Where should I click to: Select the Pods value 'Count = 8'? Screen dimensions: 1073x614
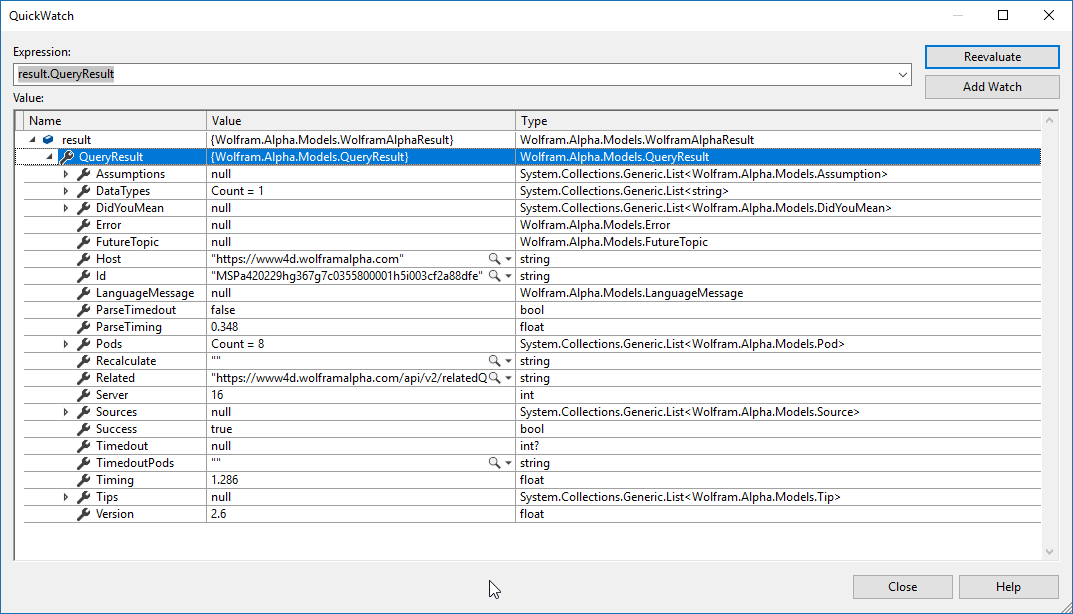(x=237, y=344)
